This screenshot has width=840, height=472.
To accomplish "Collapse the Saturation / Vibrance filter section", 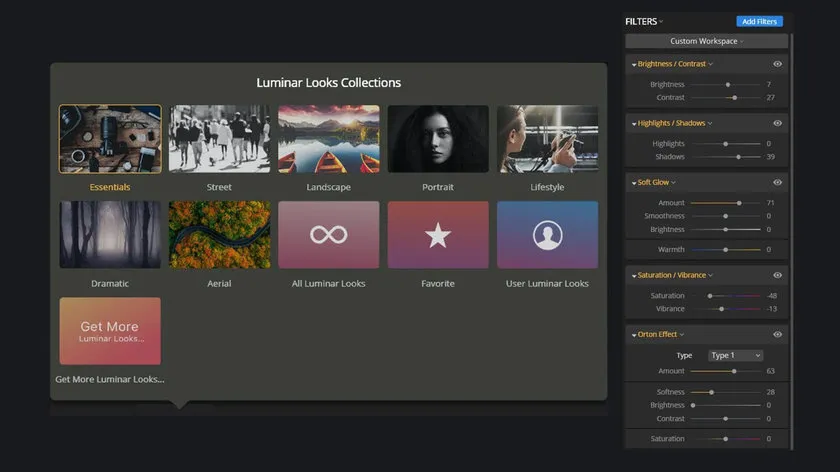I will (x=633, y=275).
